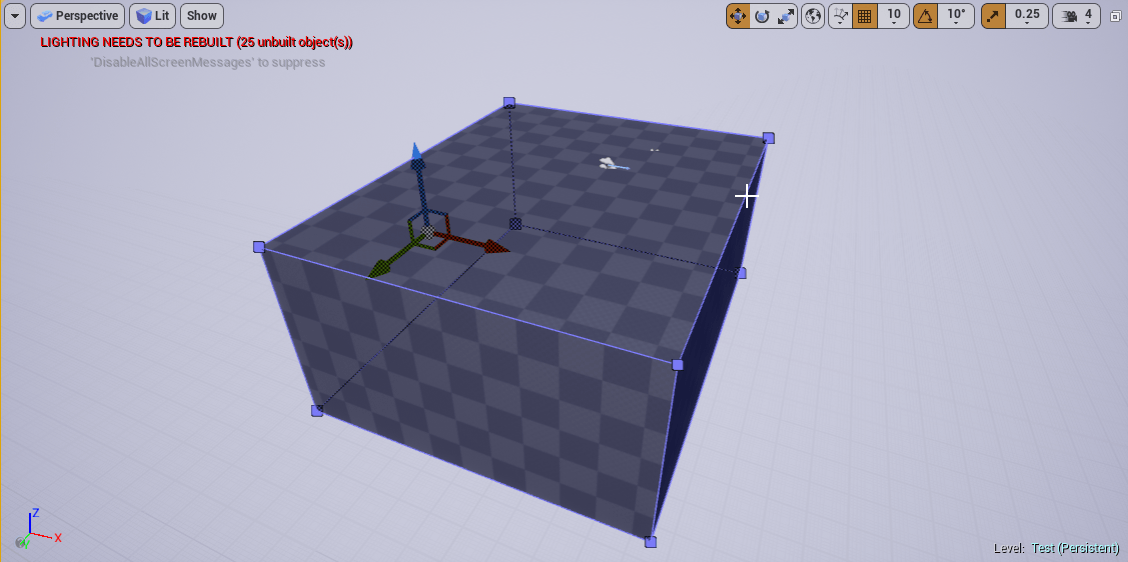Image resolution: width=1128 pixels, height=562 pixels.
Task: Open the Show menu
Action: coord(201,16)
